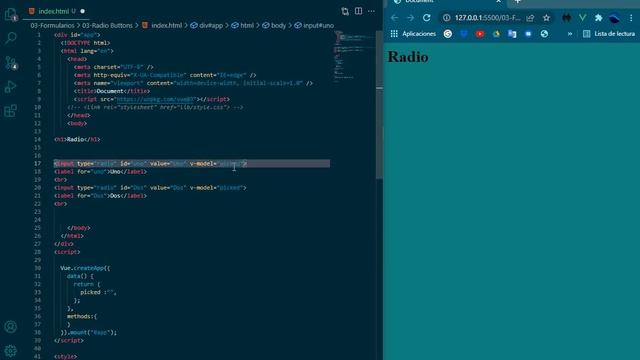Open Lista de lectura reading list
This screenshot has height=360, width=640.
609,34
